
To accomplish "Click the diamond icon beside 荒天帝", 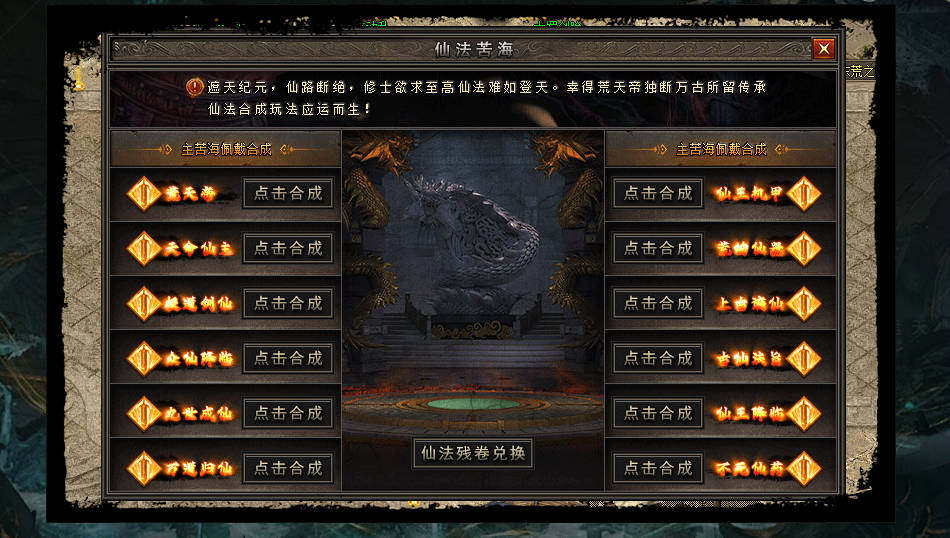I will click(x=144, y=194).
